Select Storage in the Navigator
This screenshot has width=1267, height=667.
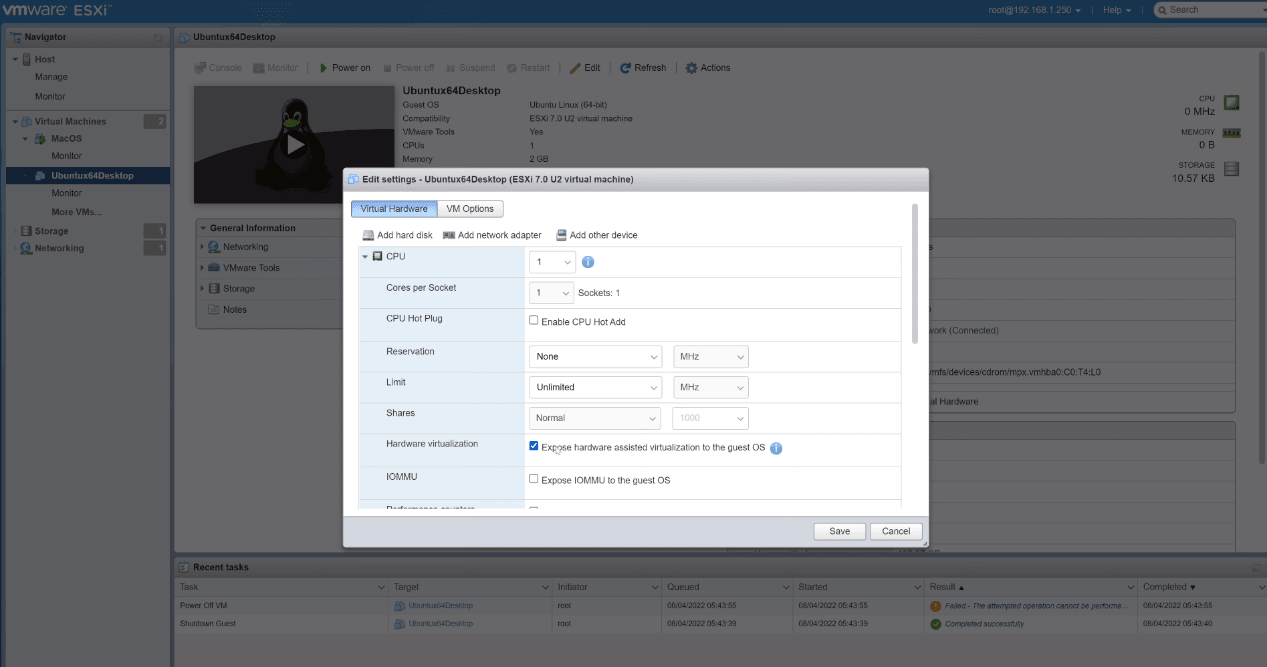(51, 231)
